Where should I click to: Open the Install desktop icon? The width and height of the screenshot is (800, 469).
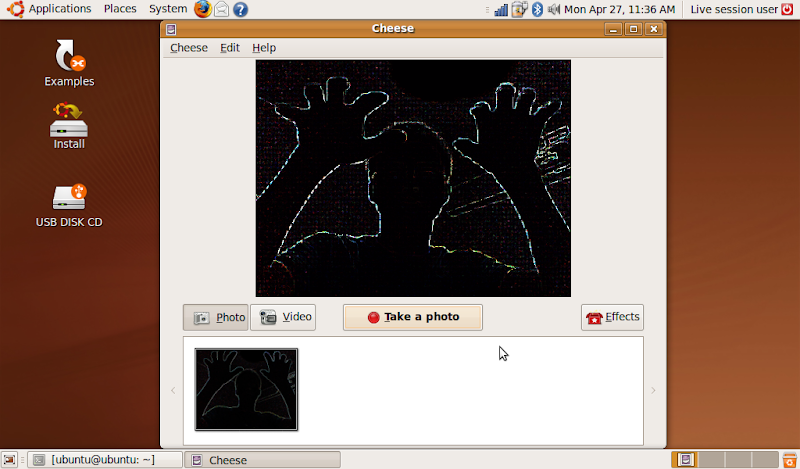point(69,126)
